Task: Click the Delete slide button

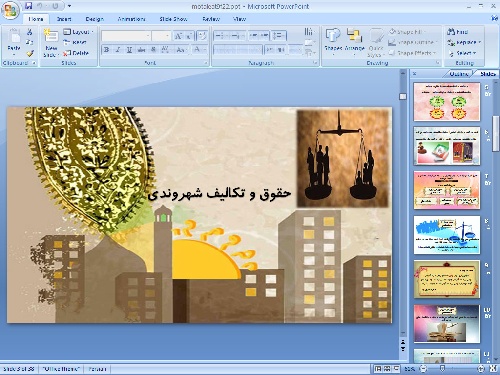Action: tap(76, 53)
